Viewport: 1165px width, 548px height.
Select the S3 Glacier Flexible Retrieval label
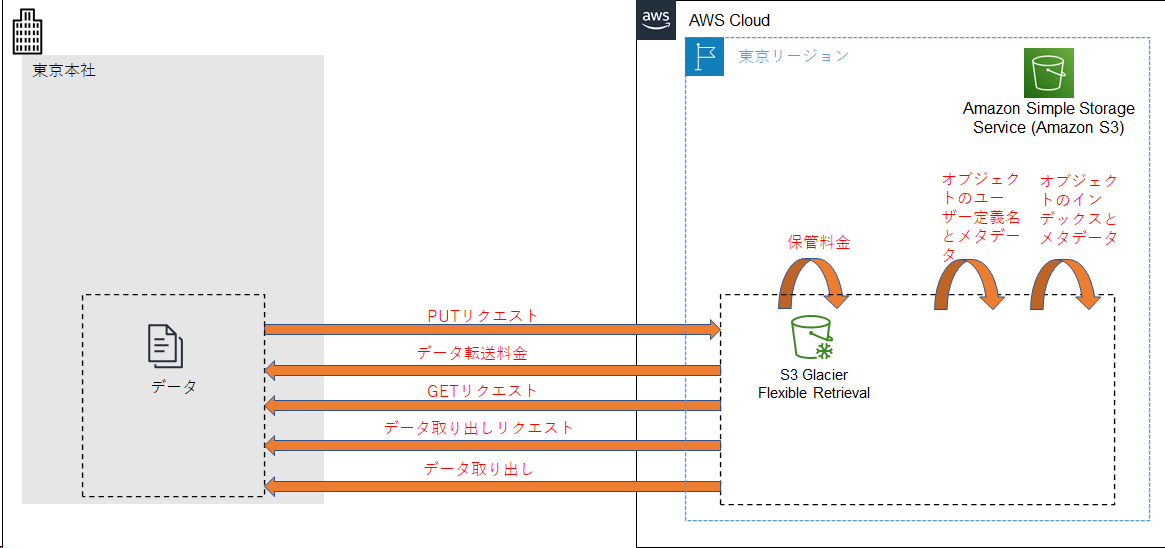click(x=814, y=385)
